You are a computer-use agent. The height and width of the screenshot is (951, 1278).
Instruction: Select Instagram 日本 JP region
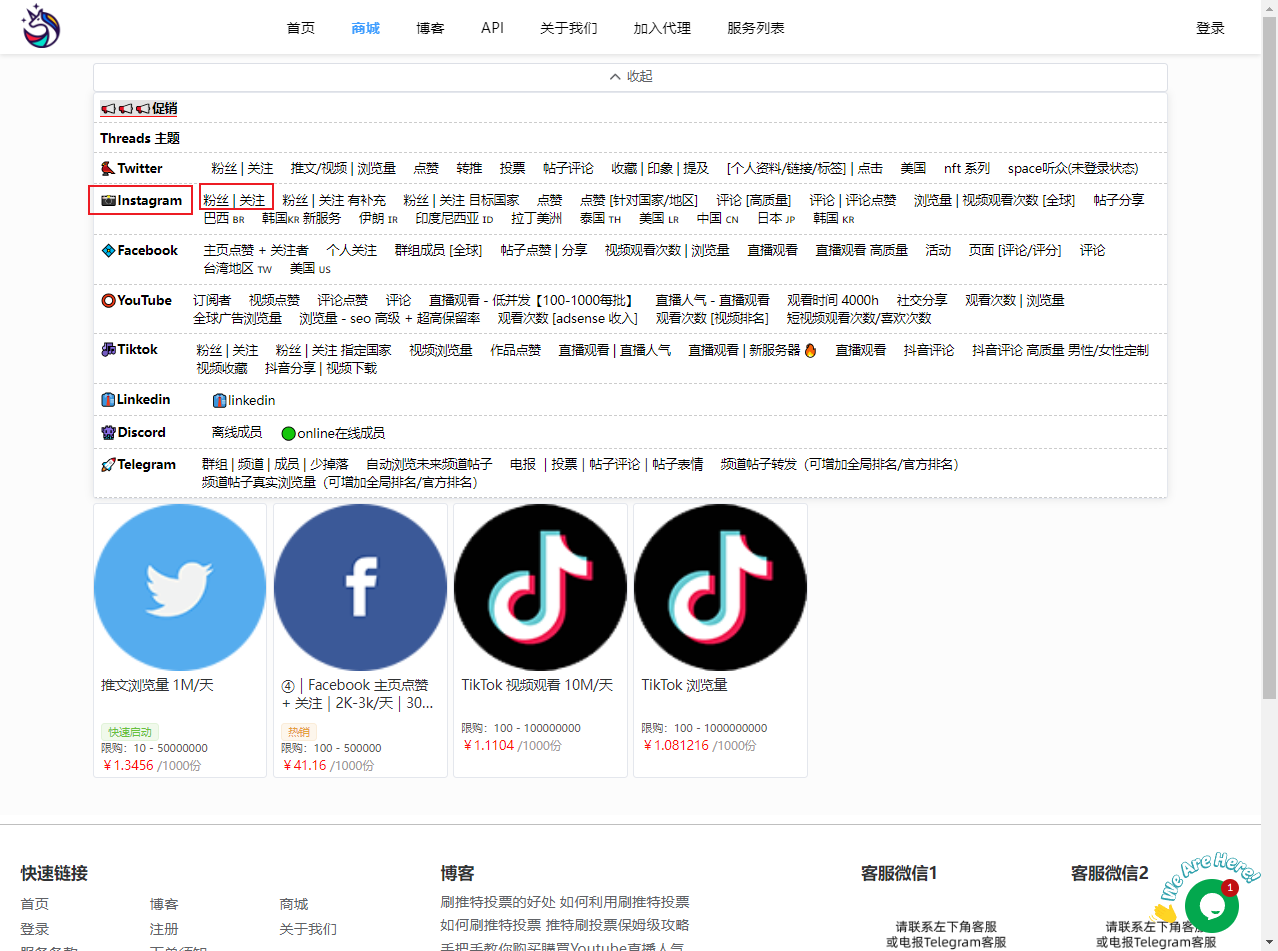[776, 218]
